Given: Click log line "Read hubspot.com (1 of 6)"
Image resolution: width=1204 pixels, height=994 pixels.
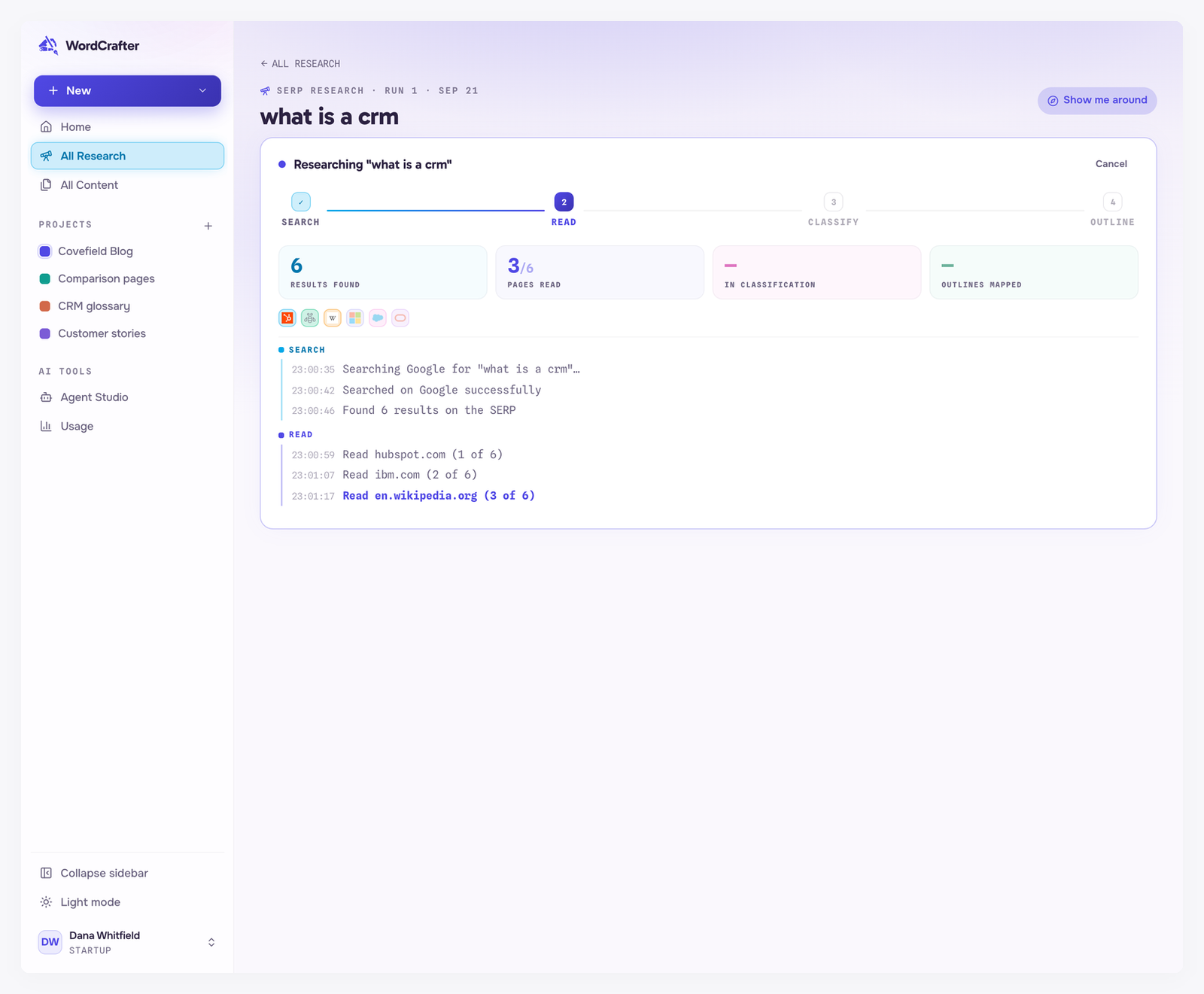Looking at the screenshot, I should click(x=422, y=454).
